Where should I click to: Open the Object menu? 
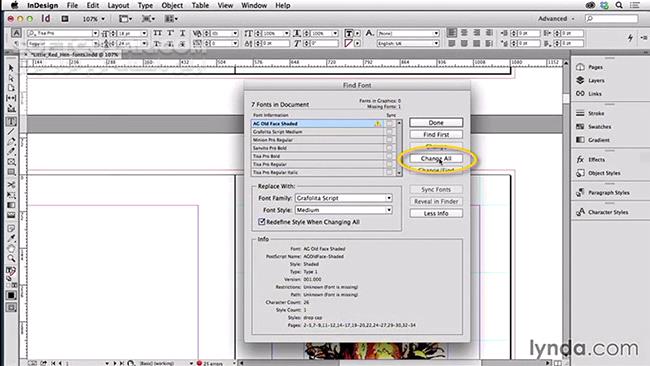click(172, 5)
